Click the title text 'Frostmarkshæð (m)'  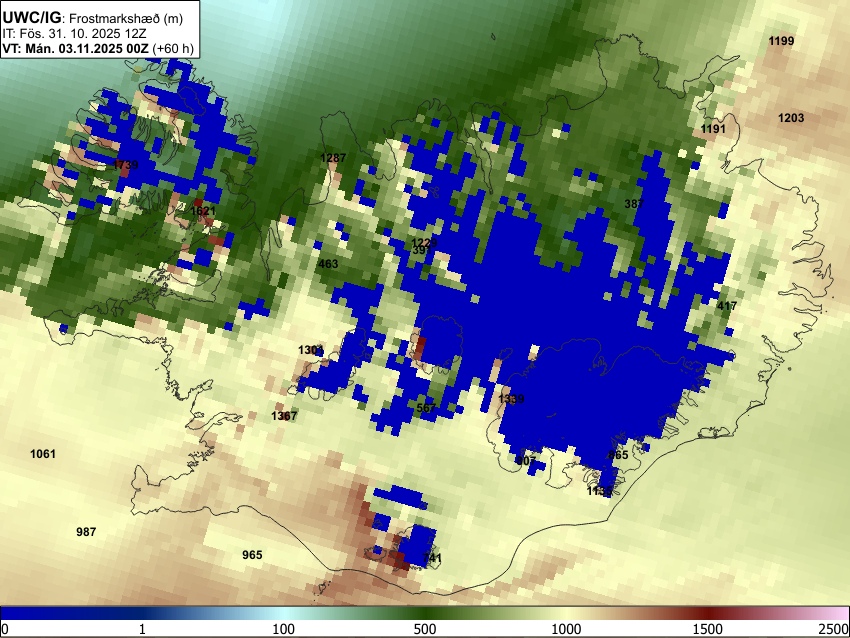(127, 18)
